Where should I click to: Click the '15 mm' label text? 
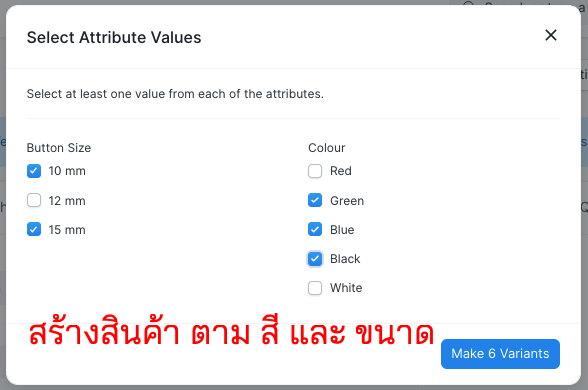[x=67, y=230]
